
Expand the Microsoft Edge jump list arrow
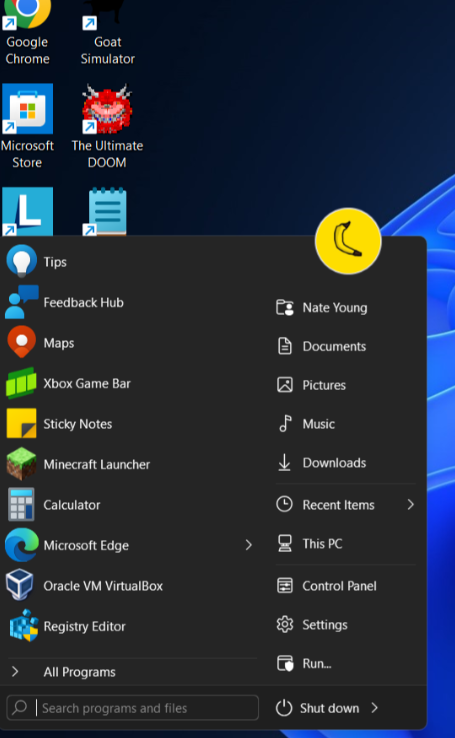[248, 545]
